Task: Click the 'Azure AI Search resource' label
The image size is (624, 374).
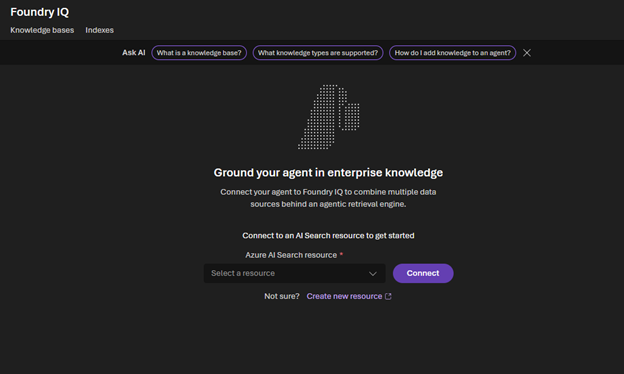Action: [x=291, y=255]
